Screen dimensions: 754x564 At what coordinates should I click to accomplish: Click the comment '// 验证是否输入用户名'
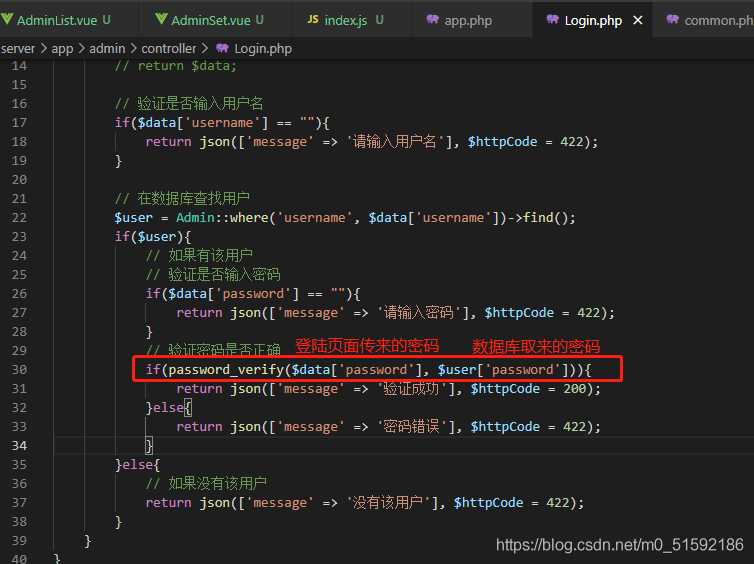click(189, 103)
